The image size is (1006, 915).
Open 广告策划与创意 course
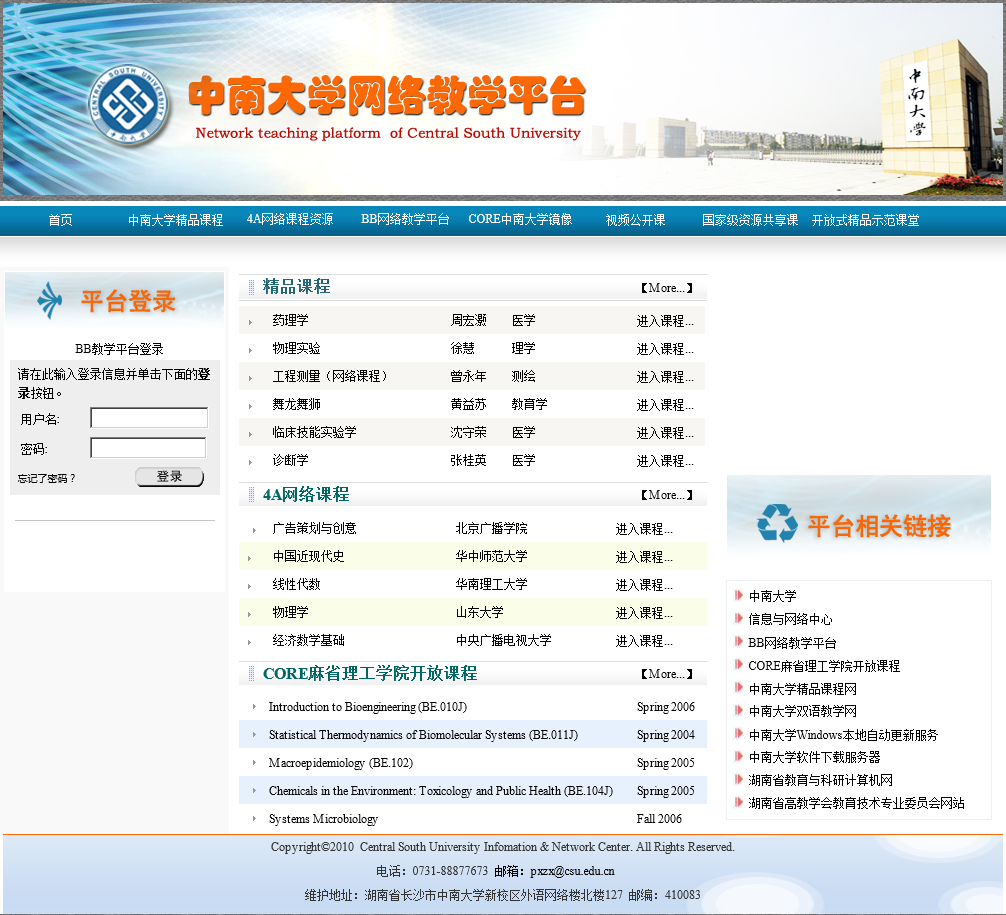pos(314,528)
